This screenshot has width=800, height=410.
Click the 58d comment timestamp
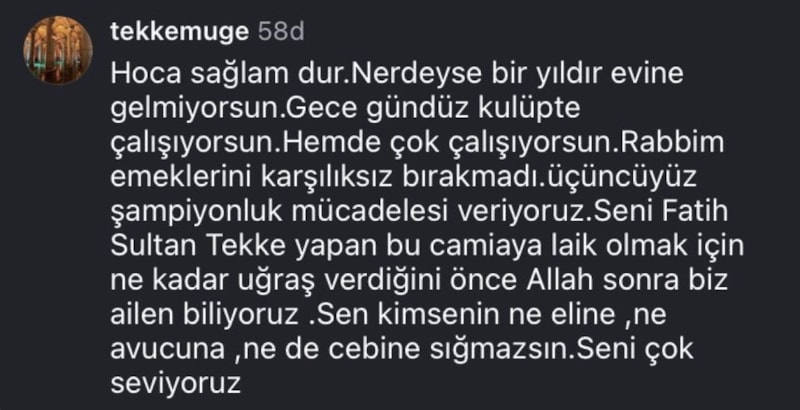click(x=280, y=31)
